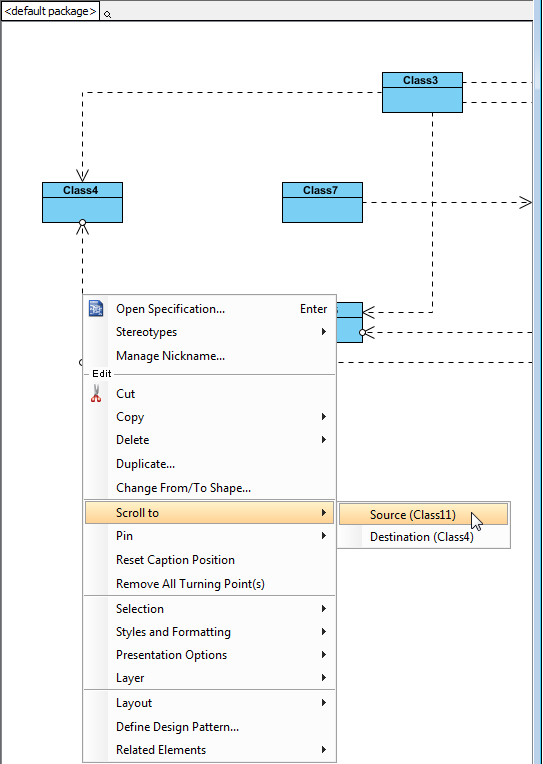Open the Selection submenu

[210, 609]
